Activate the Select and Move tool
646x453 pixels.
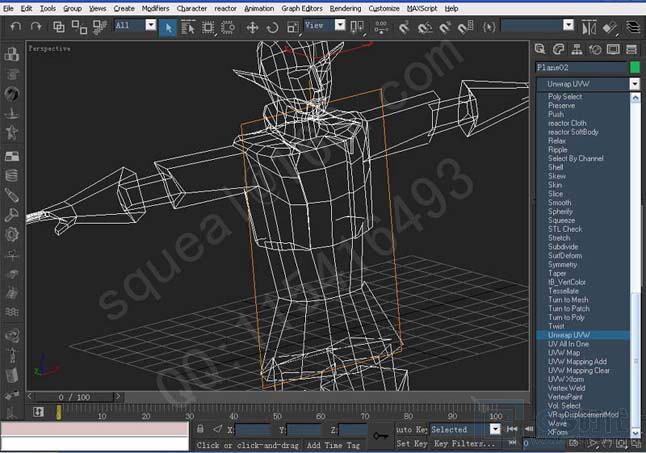(252, 28)
